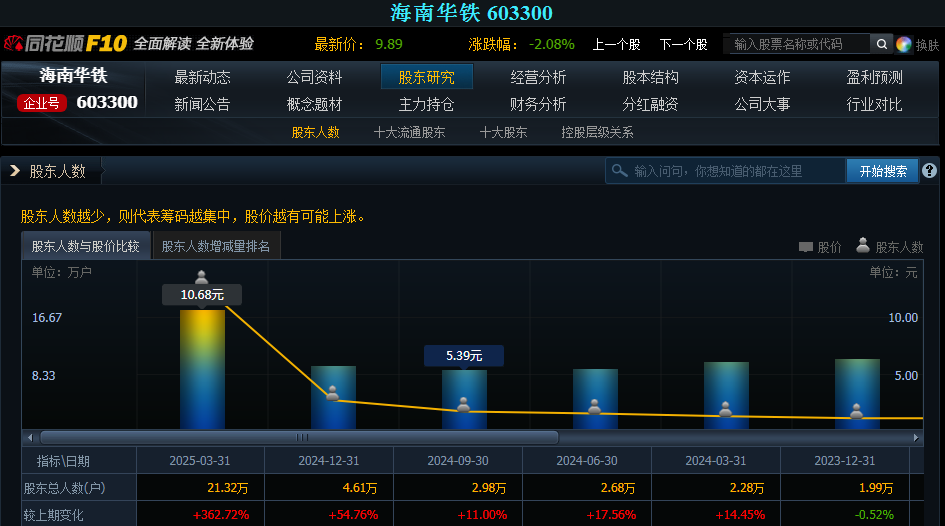
Task: Open the 分红融资 menu item
Action: [x=650, y=104]
